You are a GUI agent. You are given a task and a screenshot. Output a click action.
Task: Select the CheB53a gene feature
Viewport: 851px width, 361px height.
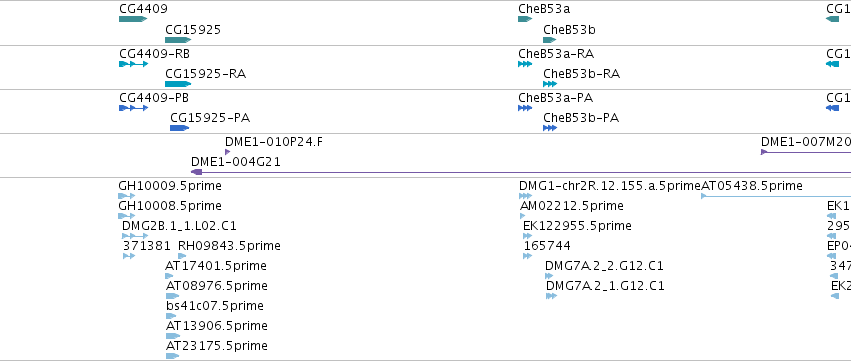click(x=525, y=19)
